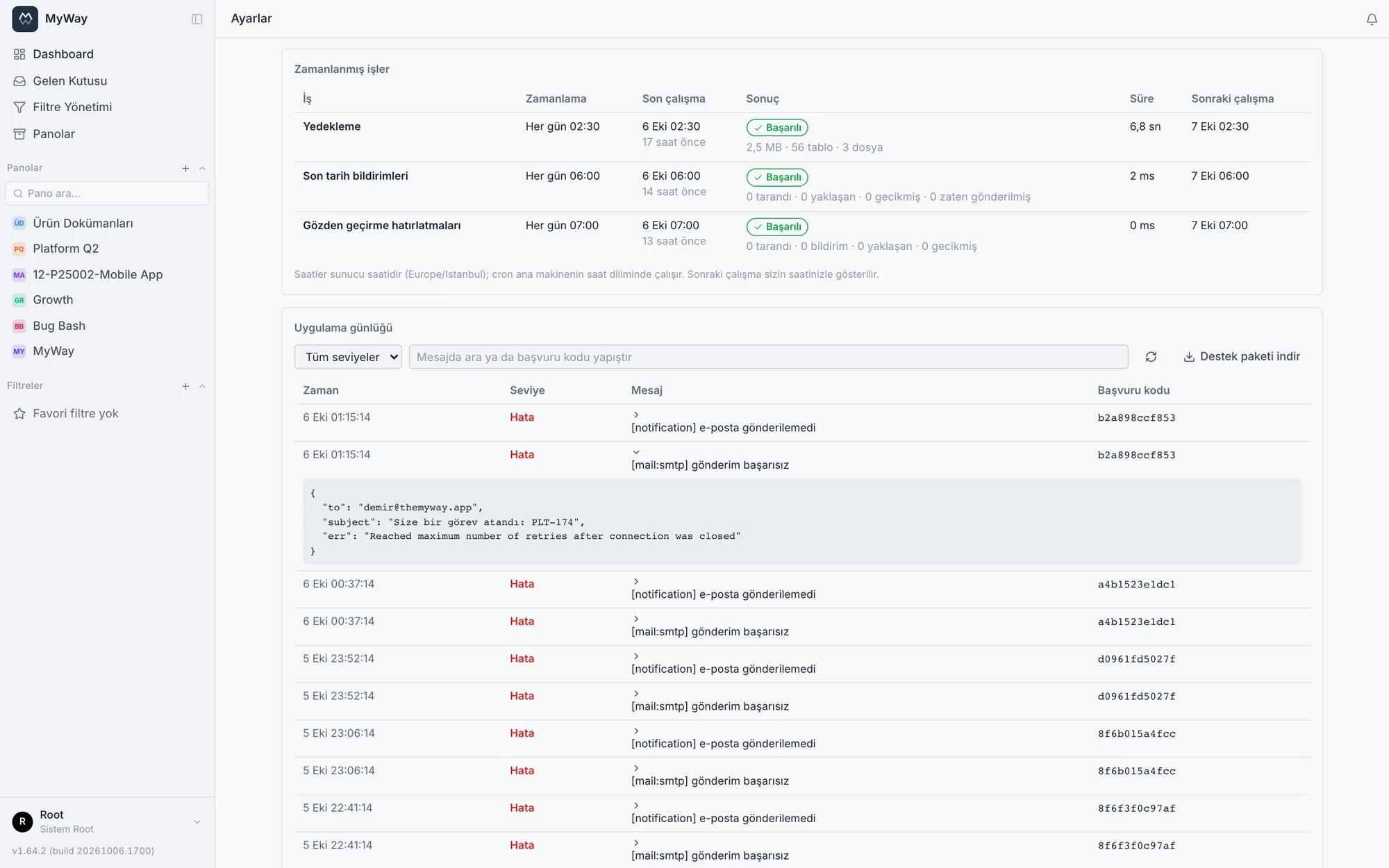
Task: Collapse the Panolar section chevron
Action: click(x=202, y=168)
